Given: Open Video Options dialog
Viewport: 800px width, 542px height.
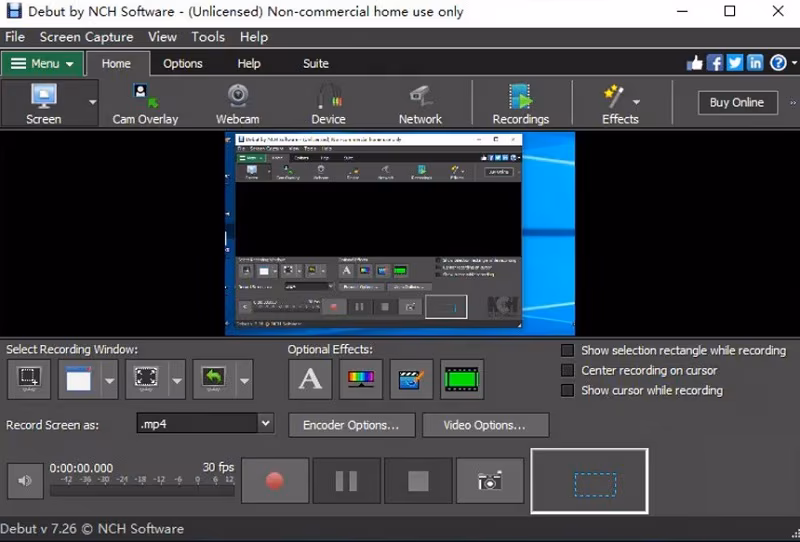Looking at the screenshot, I should click(x=485, y=425).
